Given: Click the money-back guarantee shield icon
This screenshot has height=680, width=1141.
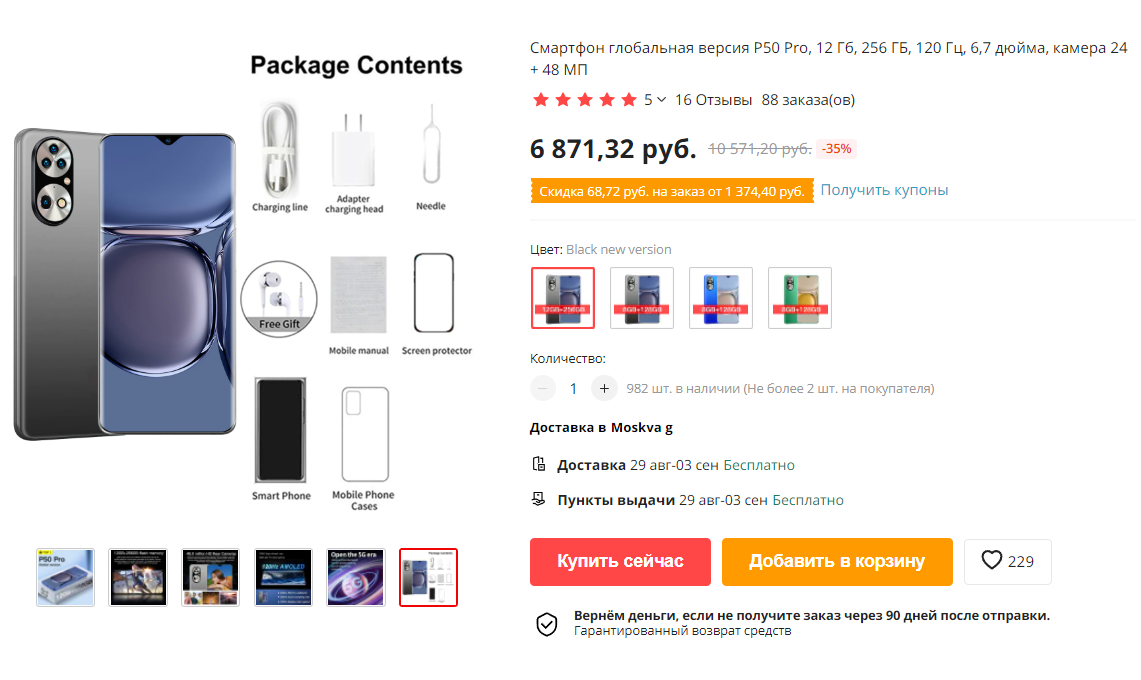Looking at the screenshot, I should coord(547,624).
